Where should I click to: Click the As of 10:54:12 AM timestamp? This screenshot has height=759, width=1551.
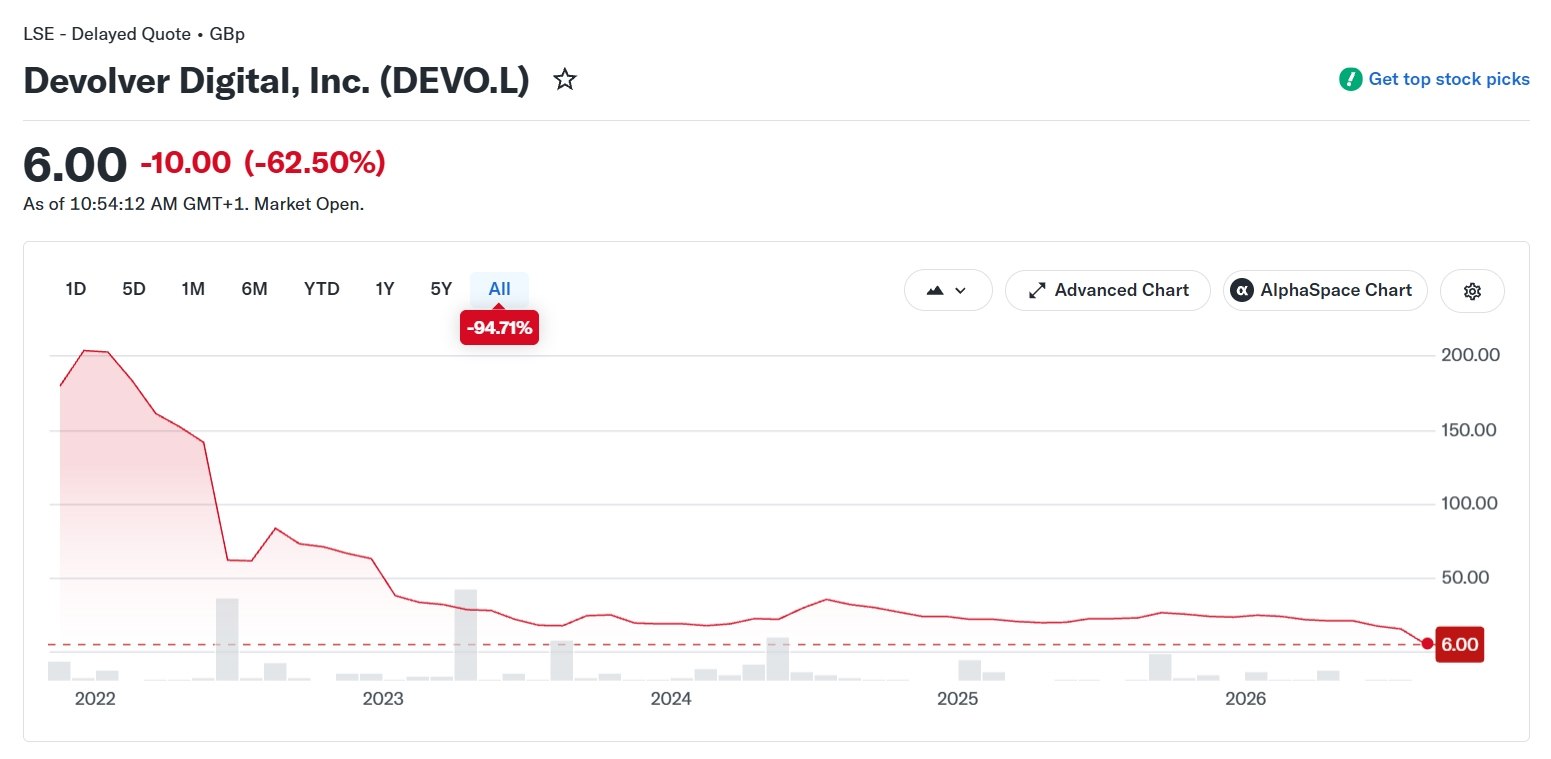point(193,204)
